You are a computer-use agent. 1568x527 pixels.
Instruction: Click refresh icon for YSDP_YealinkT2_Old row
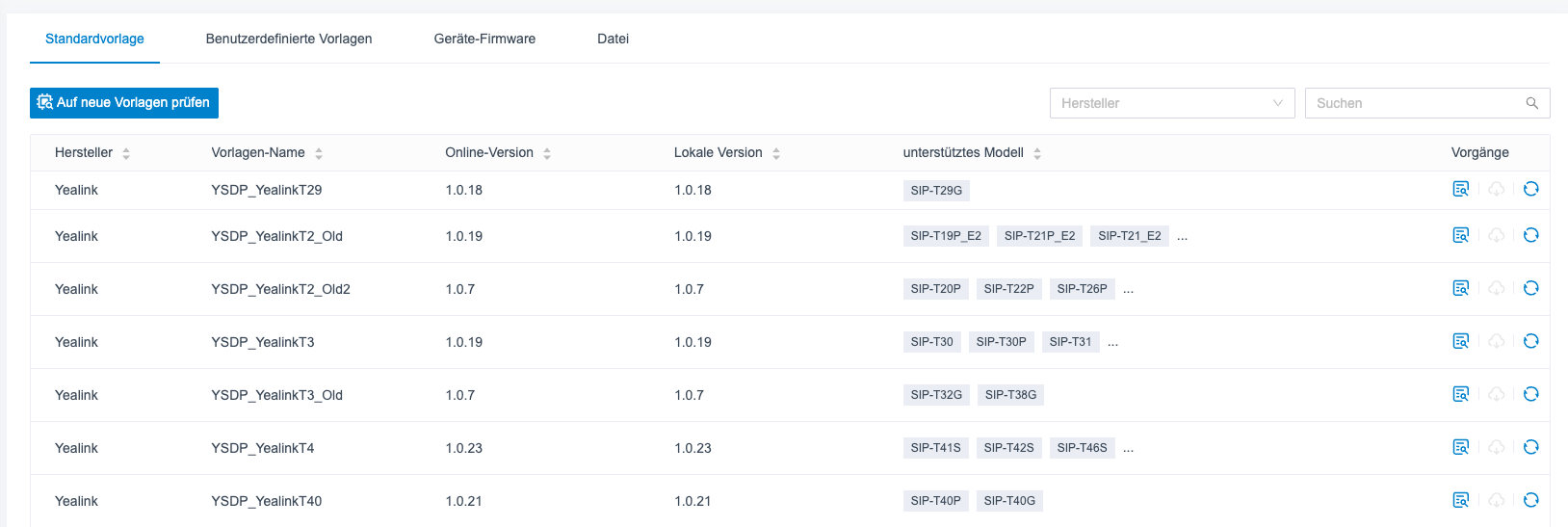click(x=1530, y=235)
